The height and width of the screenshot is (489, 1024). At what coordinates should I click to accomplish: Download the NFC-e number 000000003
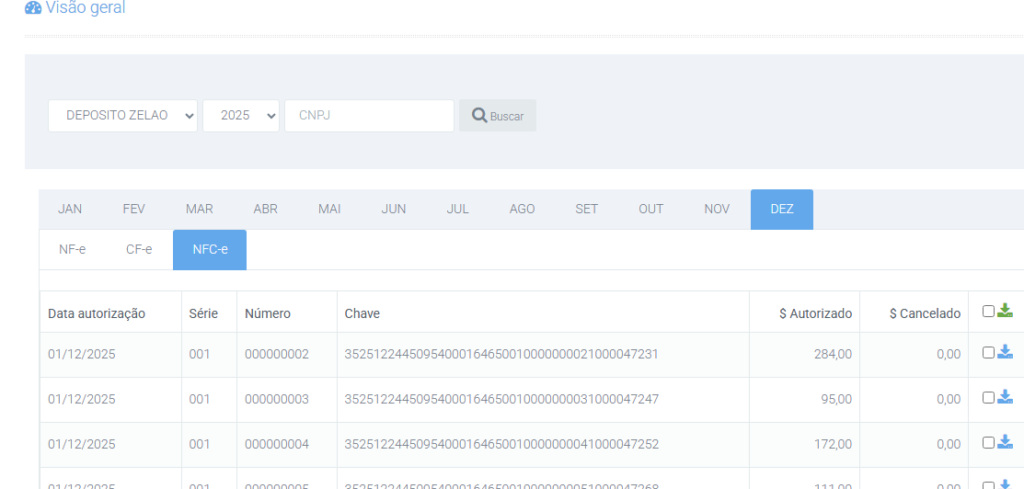[x=1005, y=397]
